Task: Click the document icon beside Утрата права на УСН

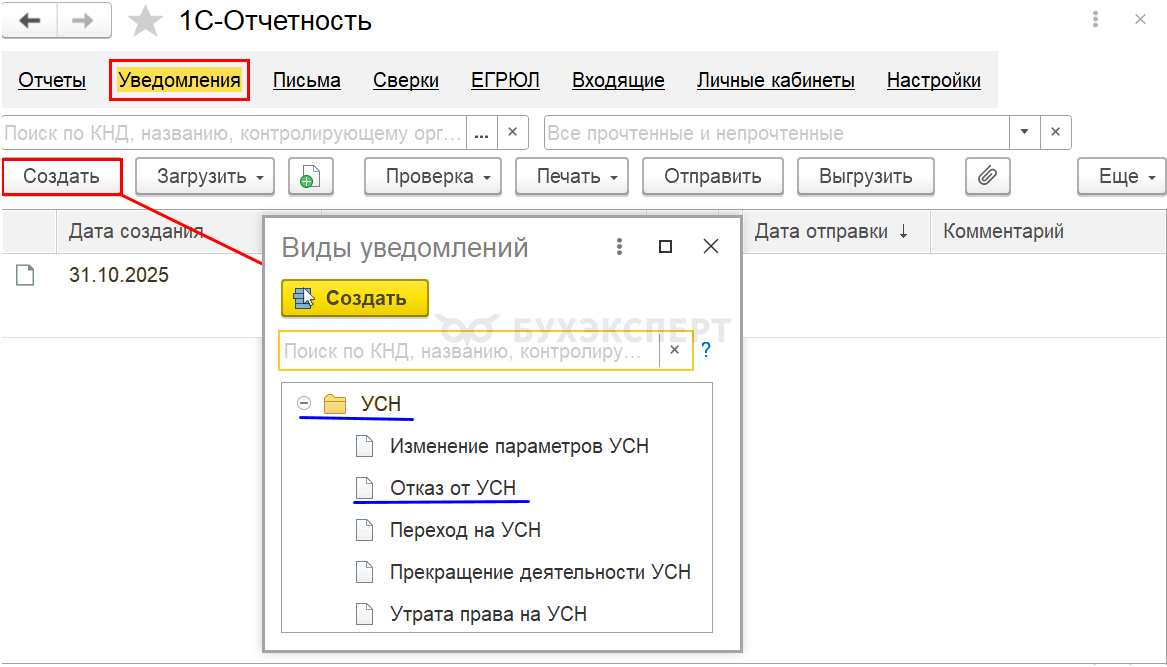Action: pos(364,614)
